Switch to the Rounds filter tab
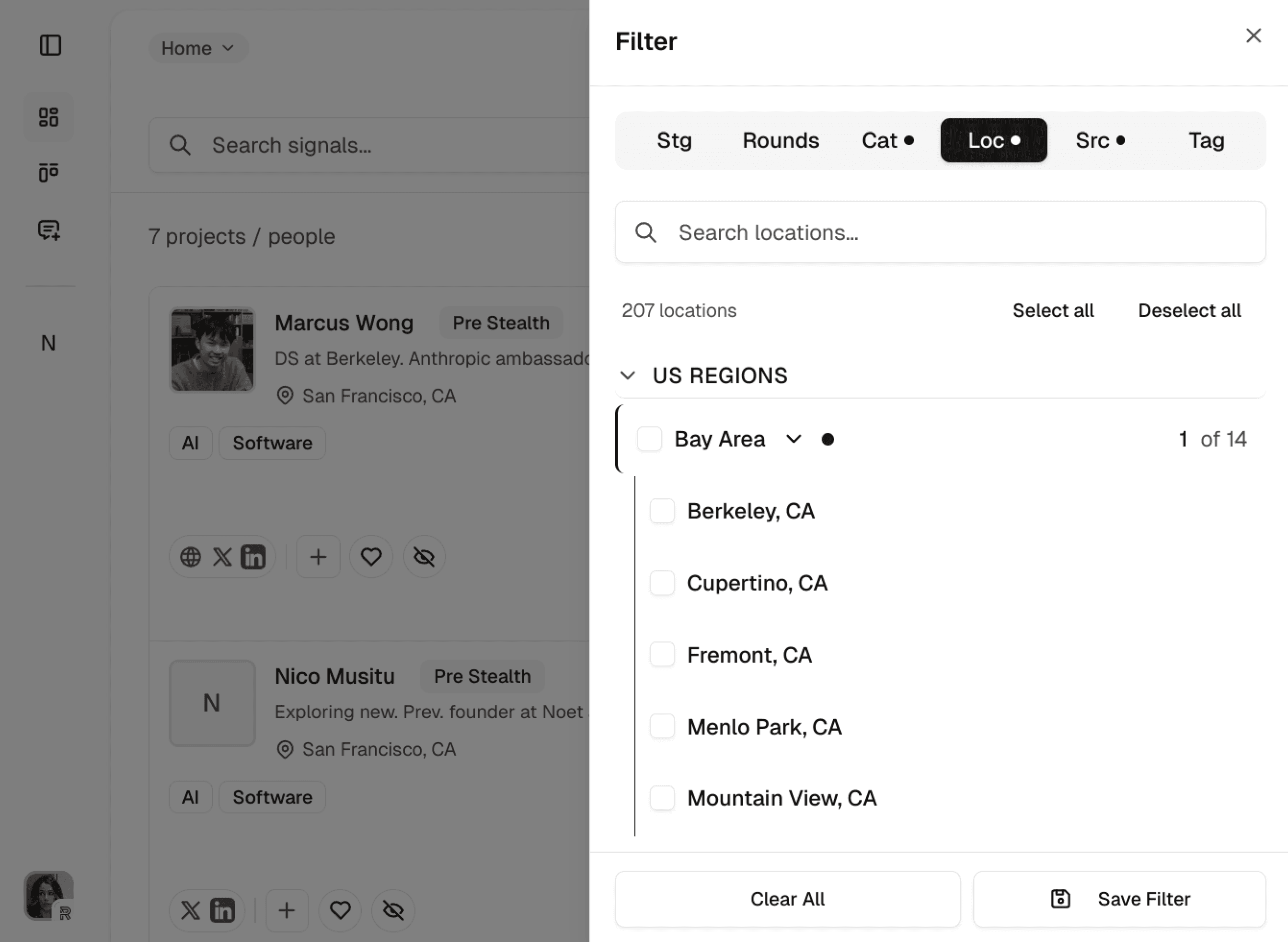The image size is (1288, 942). [x=781, y=140]
